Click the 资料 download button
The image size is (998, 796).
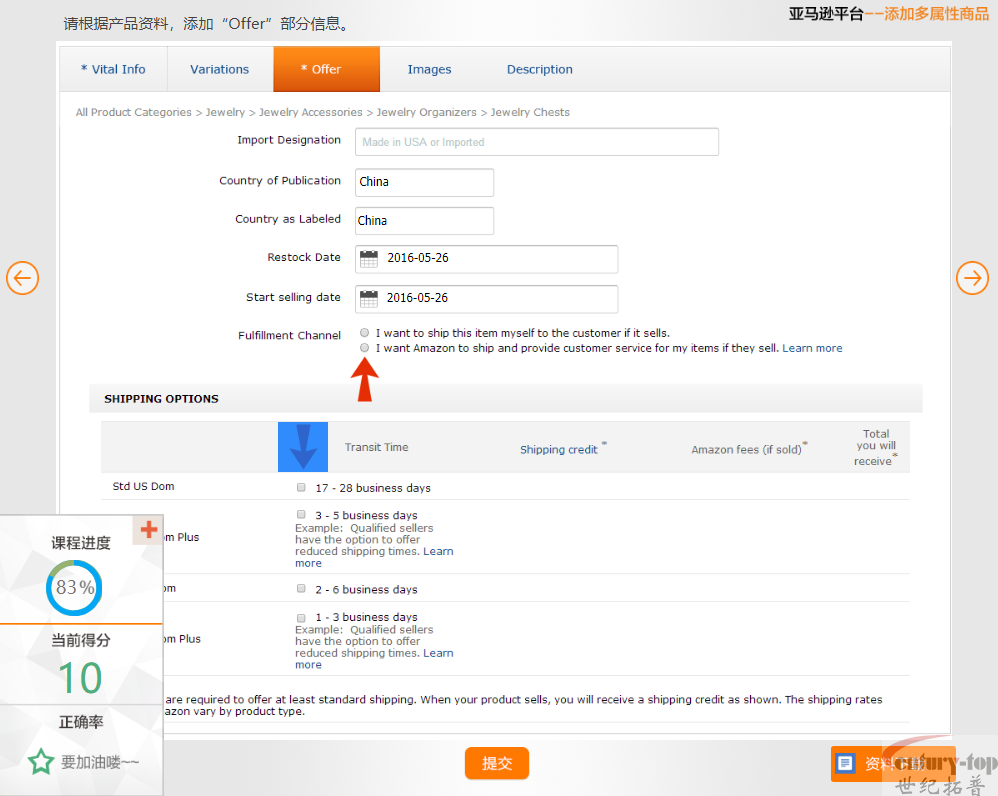[x=893, y=763]
